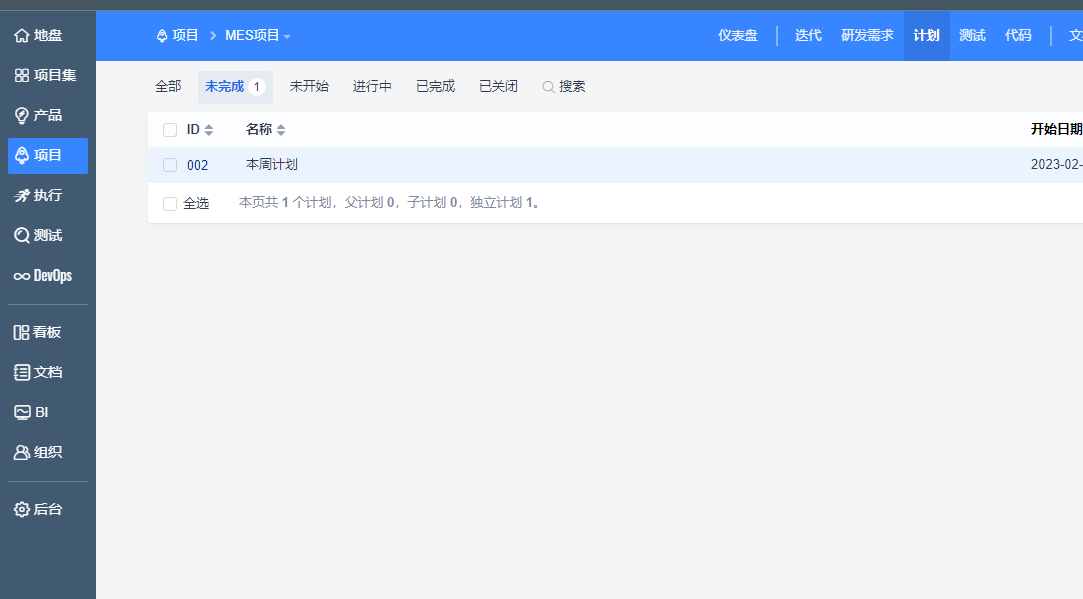Image resolution: width=1083 pixels, height=599 pixels.
Task: Sort plans by ID column arrows
Action: pyautogui.click(x=209, y=130)
